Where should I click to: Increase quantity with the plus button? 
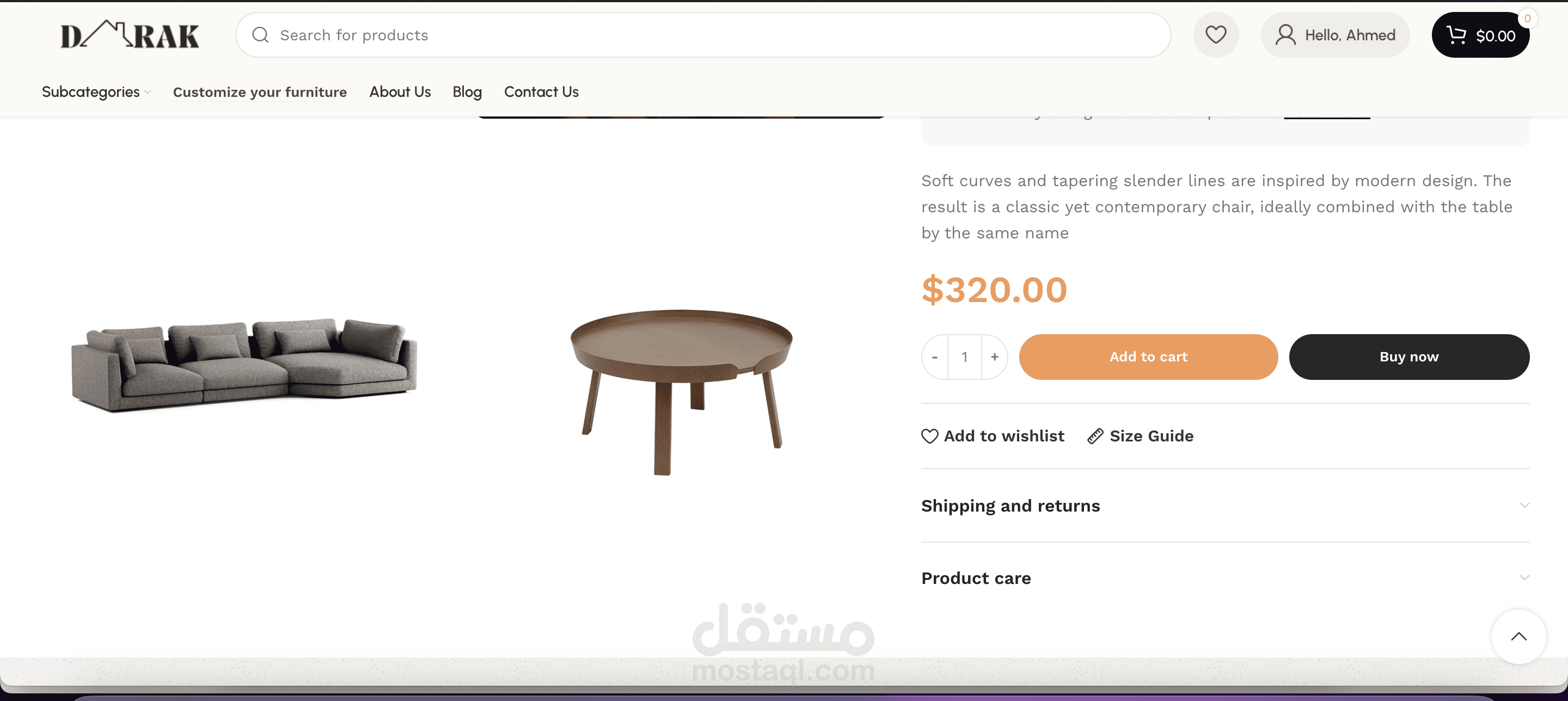tap(995, 356)
